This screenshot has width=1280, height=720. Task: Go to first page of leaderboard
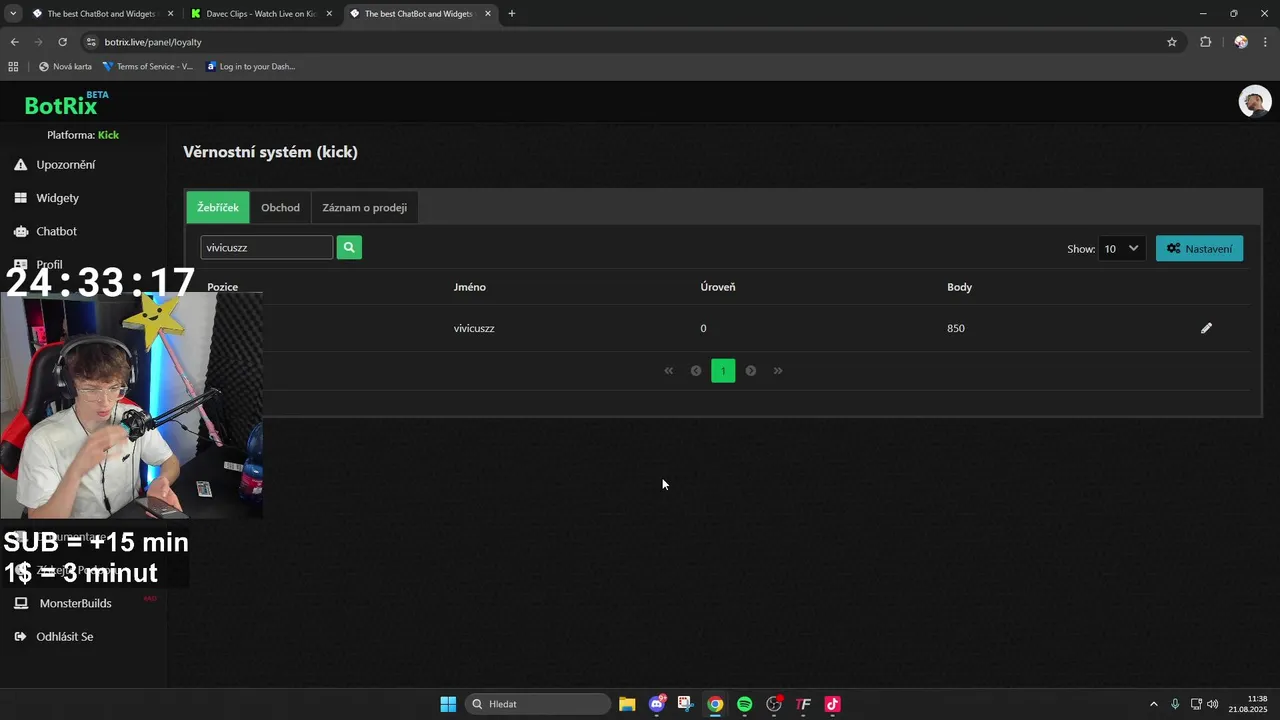[x=669, y=371]
